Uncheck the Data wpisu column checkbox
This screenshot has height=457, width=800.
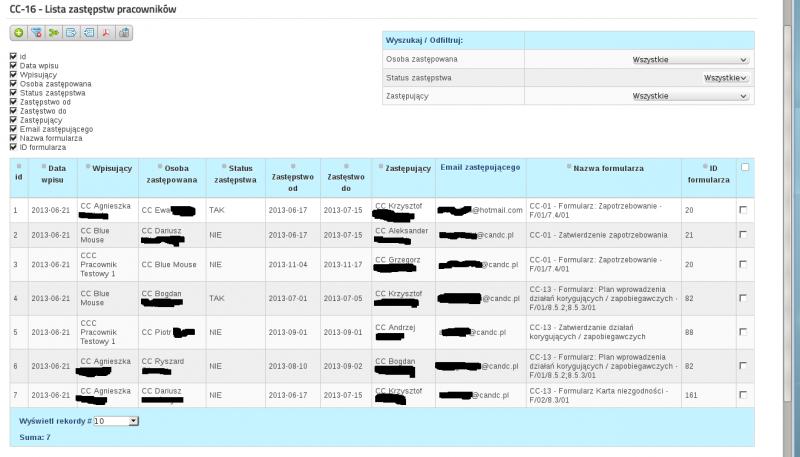click(x=13, y=65)
